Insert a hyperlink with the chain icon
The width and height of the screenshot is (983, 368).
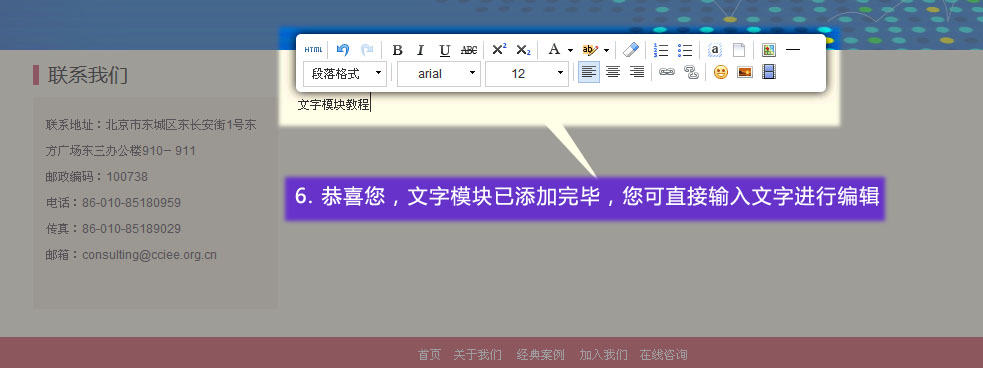tap(666, 73)
